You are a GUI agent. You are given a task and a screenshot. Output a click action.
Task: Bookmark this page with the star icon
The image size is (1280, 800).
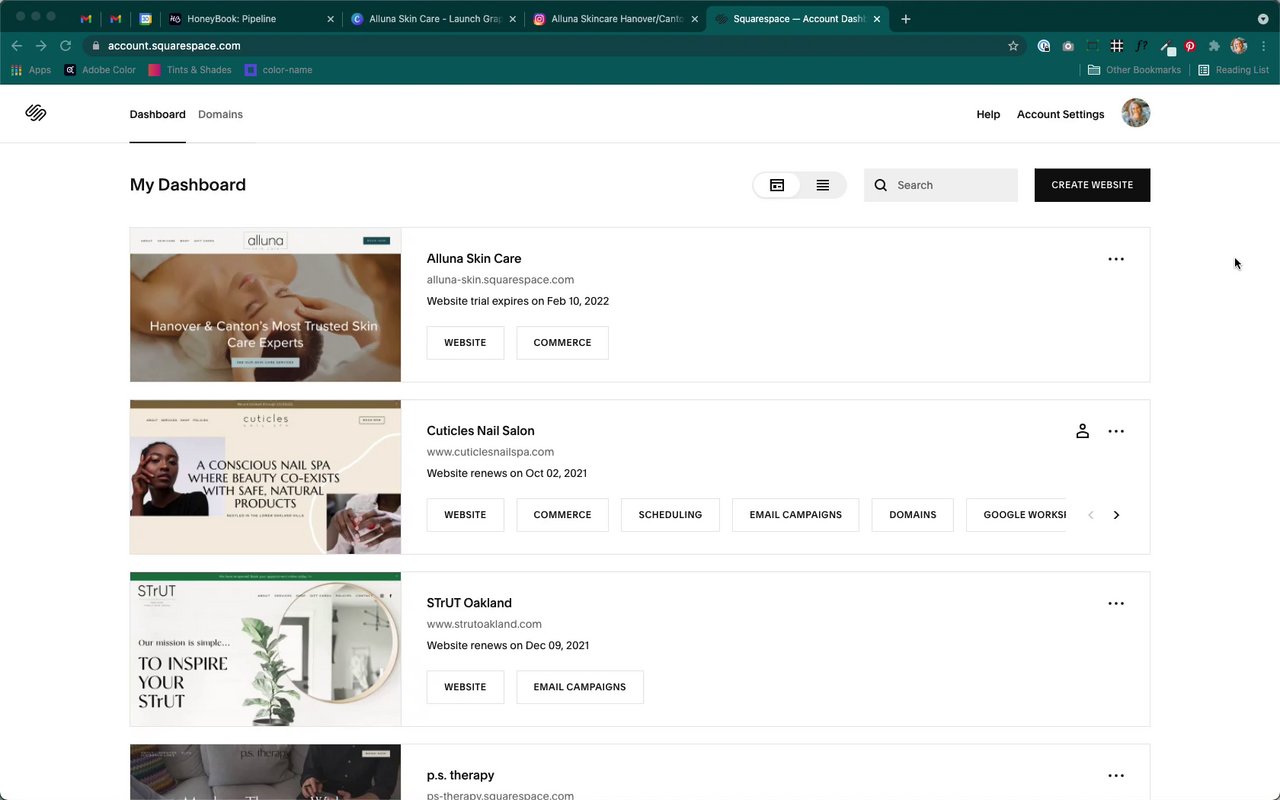pos(1013,46)
